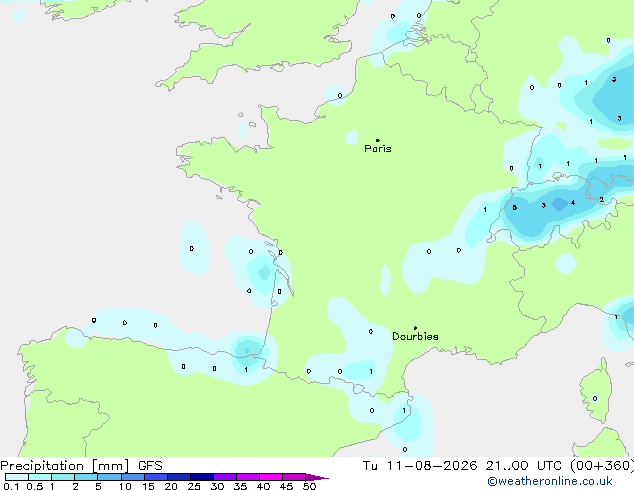Click the "Paris" city label
Viewport: 634px width, 490px height.
[378, 148]
